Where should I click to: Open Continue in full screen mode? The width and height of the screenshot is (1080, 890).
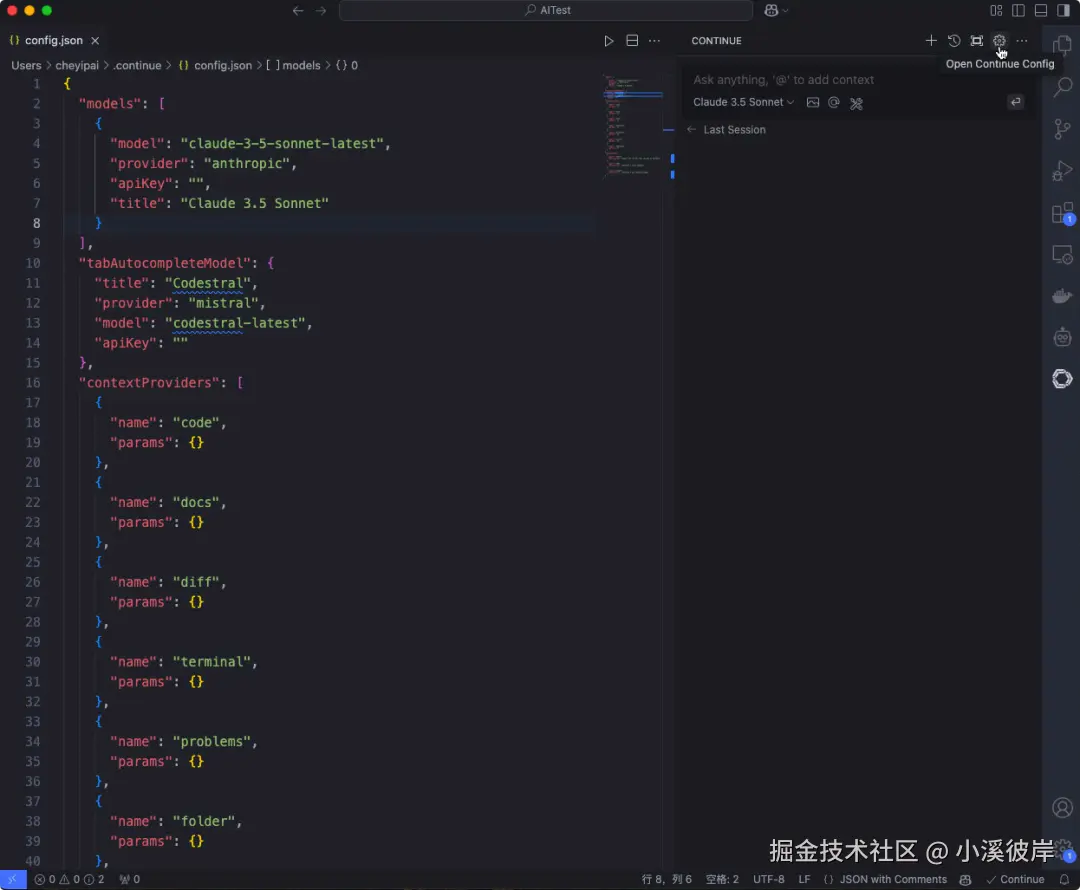977,41
